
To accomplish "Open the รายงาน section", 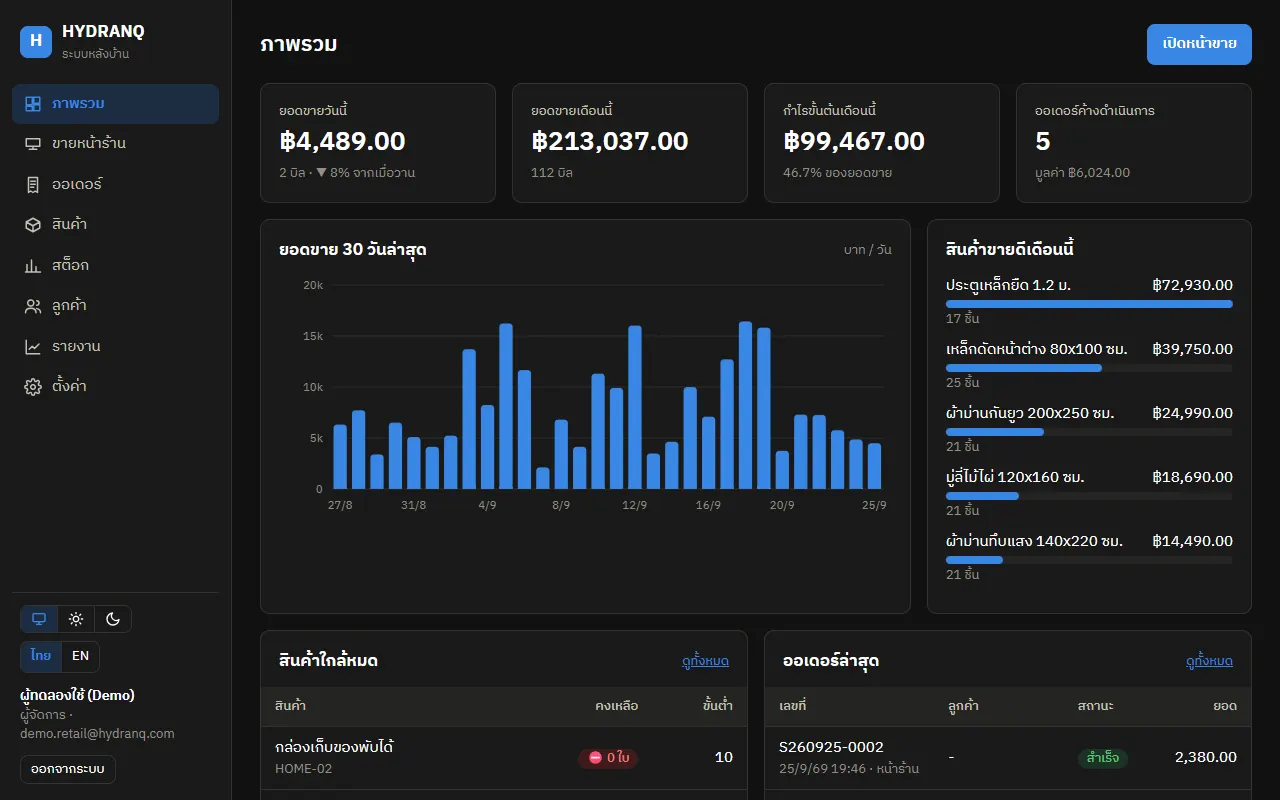I will [x=116, y=346].
